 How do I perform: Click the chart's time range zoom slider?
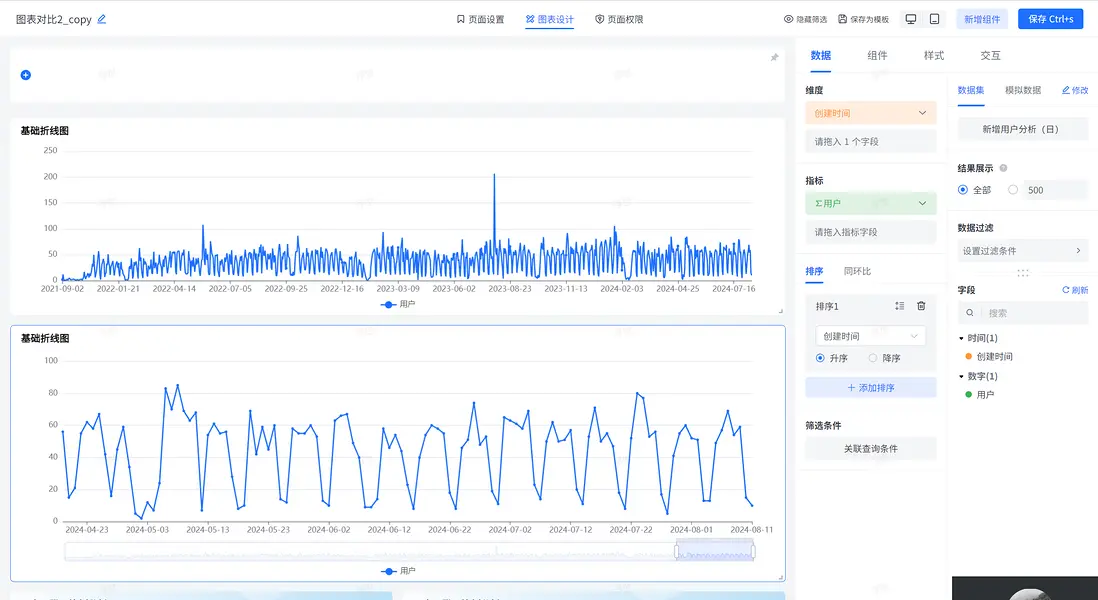(x=714, y=551)
